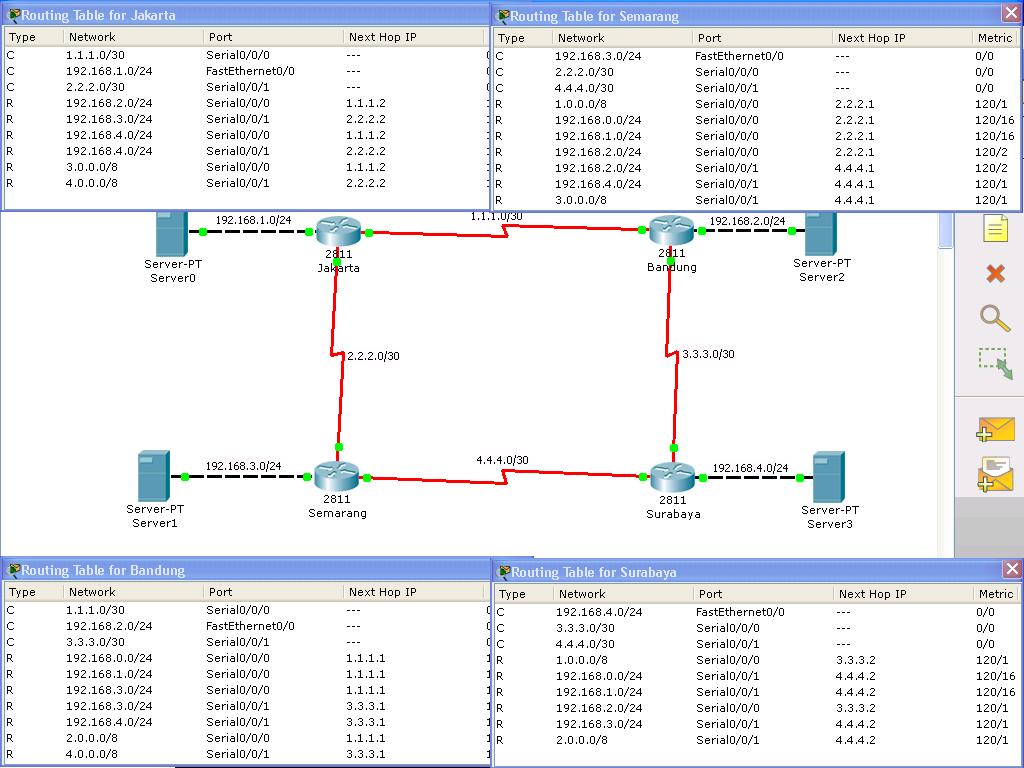Select the 192.168.4.0/24 FastEthernet0/0 row in Surabaya table
The height and width of the screenshot is (768, 1024).
coord(758,612)
